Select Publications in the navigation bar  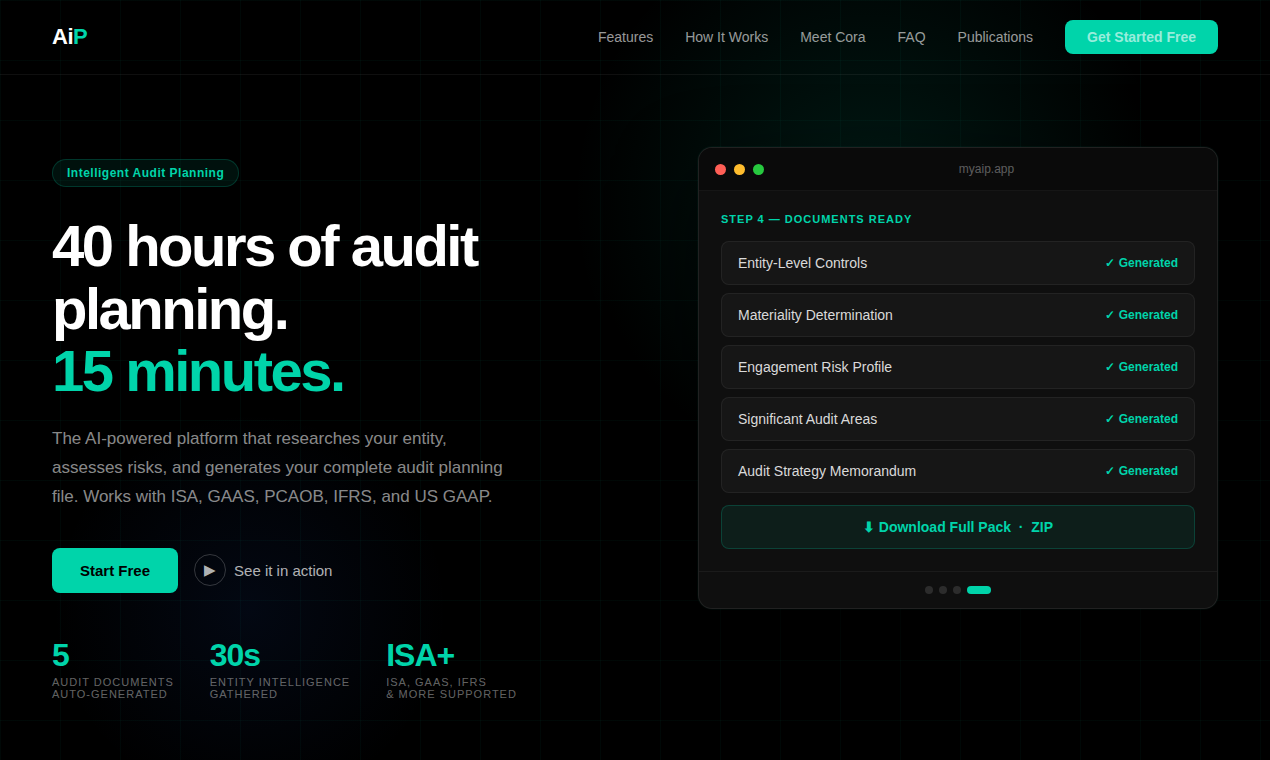[995, 37]
